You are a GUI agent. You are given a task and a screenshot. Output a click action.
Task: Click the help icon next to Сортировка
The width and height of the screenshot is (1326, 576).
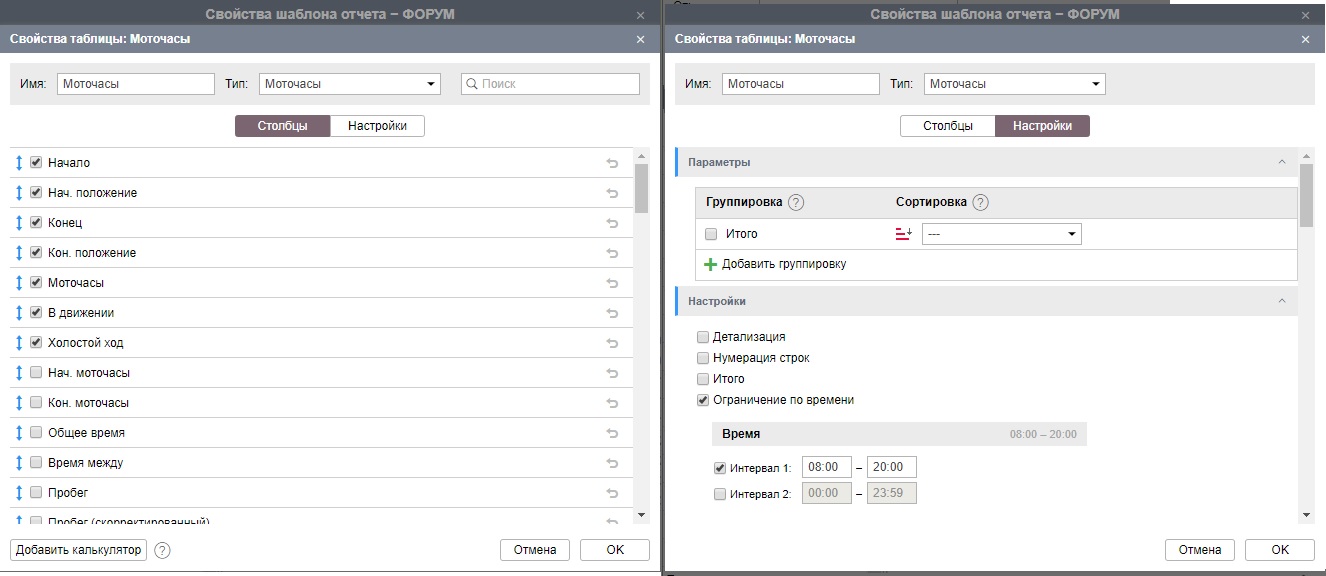tap(980, 203)
